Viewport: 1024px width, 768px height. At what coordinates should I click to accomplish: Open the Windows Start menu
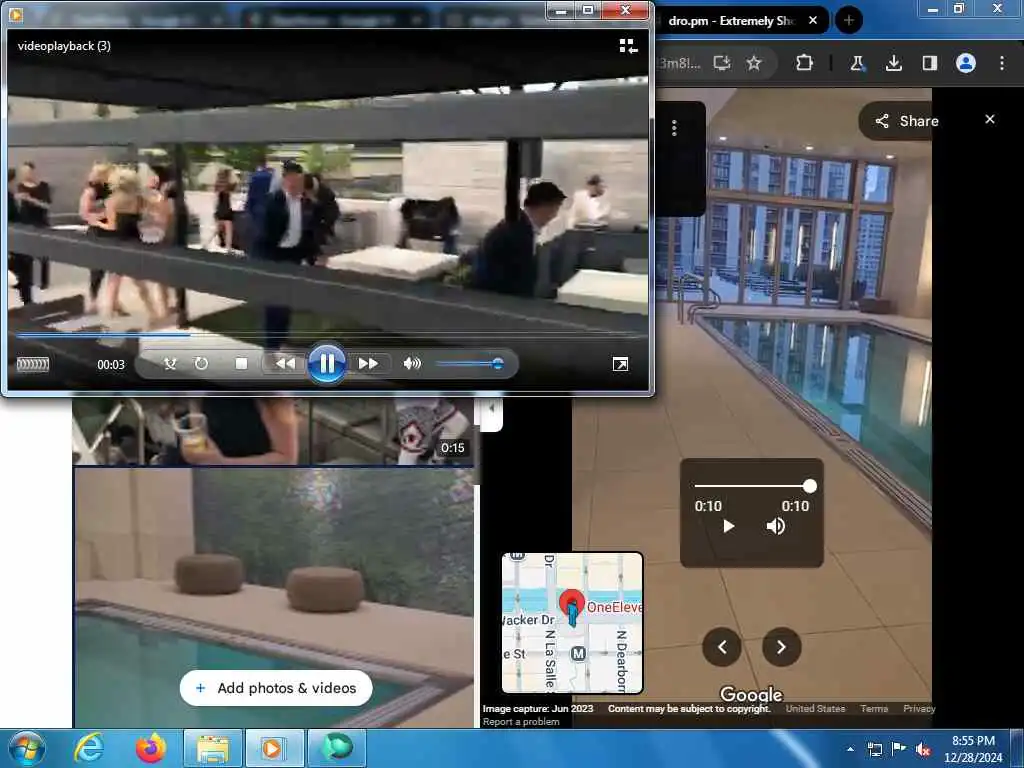point(26,748)
